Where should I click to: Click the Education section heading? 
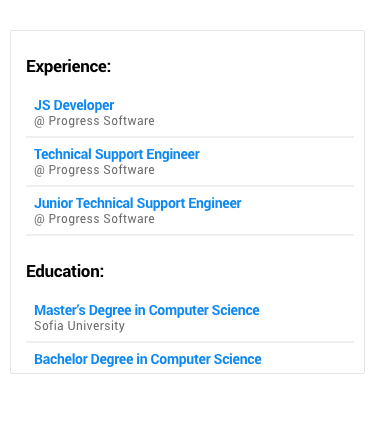click(65, 271)
